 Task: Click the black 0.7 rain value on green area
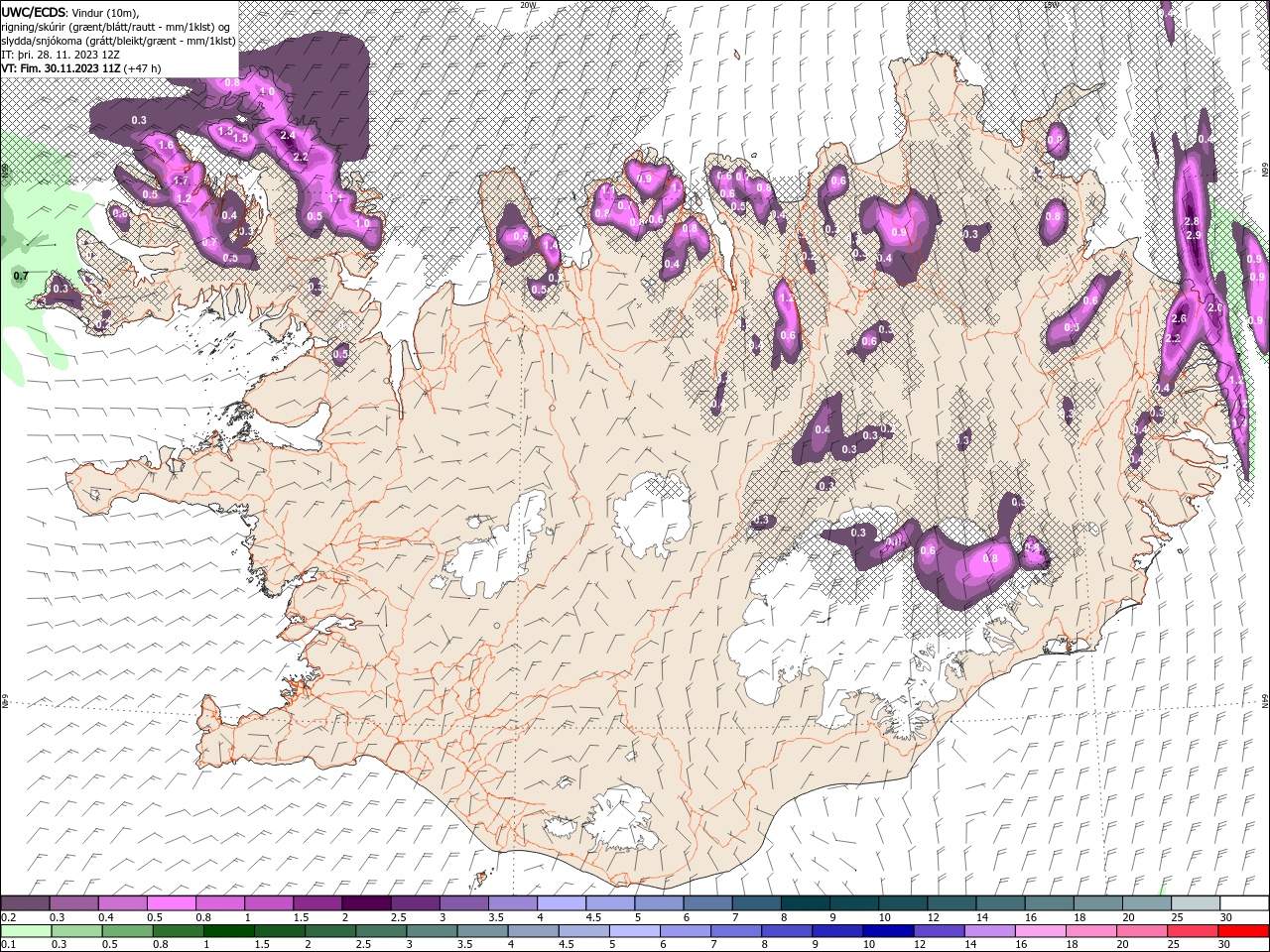pos(21,275)
